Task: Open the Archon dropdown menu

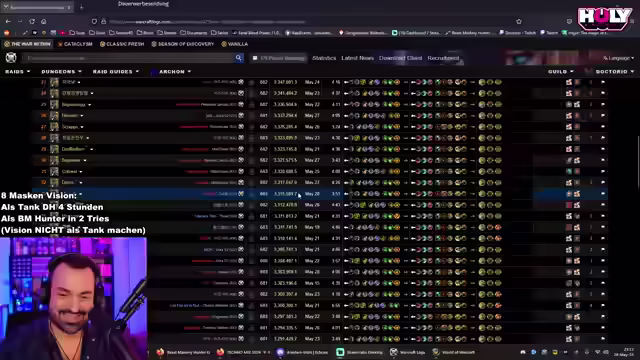Action: tap(175, 71)
